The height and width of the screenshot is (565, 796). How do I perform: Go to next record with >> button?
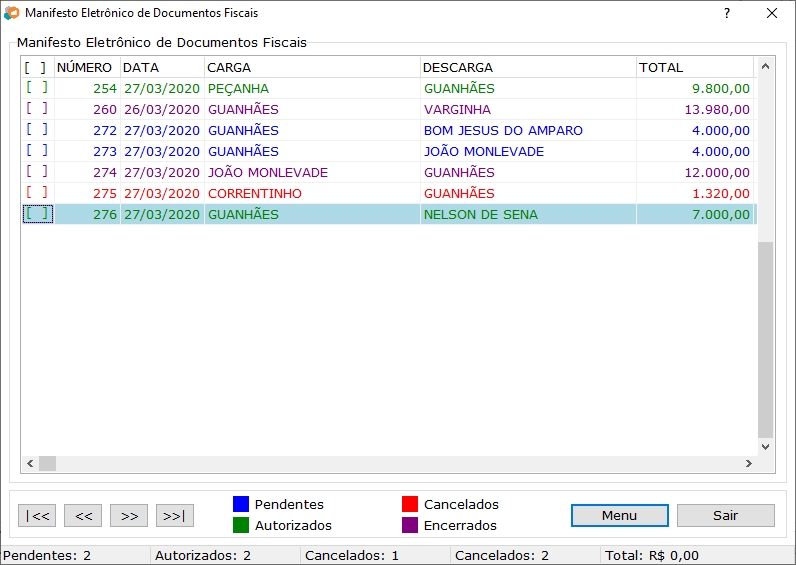(x=129, y=516)
